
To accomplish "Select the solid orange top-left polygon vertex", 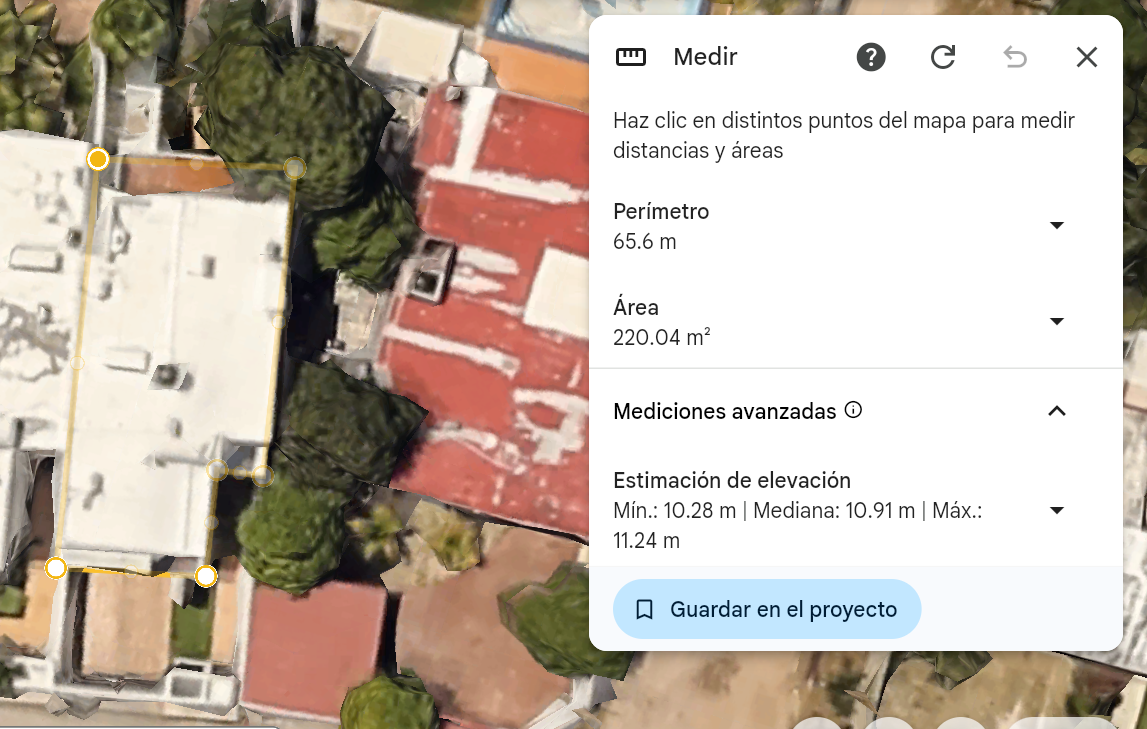I will click(x=98, y=159).
